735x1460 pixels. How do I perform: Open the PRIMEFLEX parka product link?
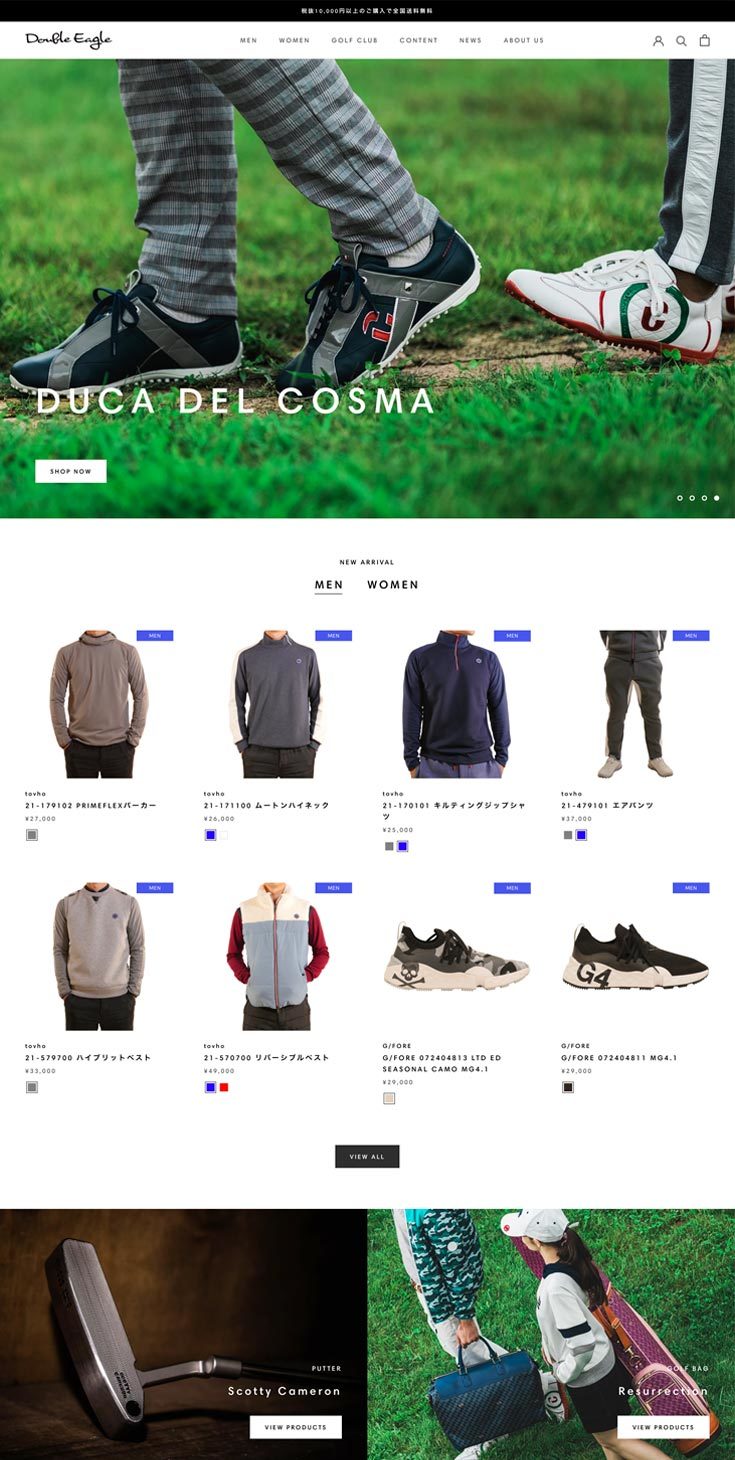pos(90,806)
